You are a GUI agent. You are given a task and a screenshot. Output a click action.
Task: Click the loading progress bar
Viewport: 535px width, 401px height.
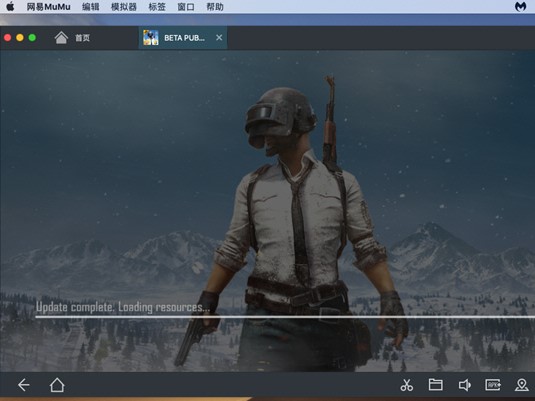(285, 317)
